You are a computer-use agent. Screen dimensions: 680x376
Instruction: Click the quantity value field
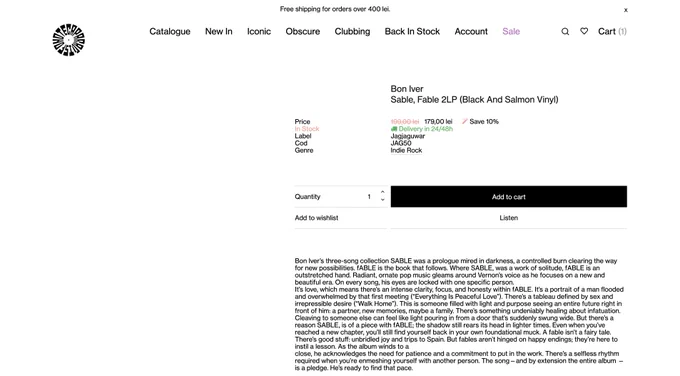tap(369, 196)
